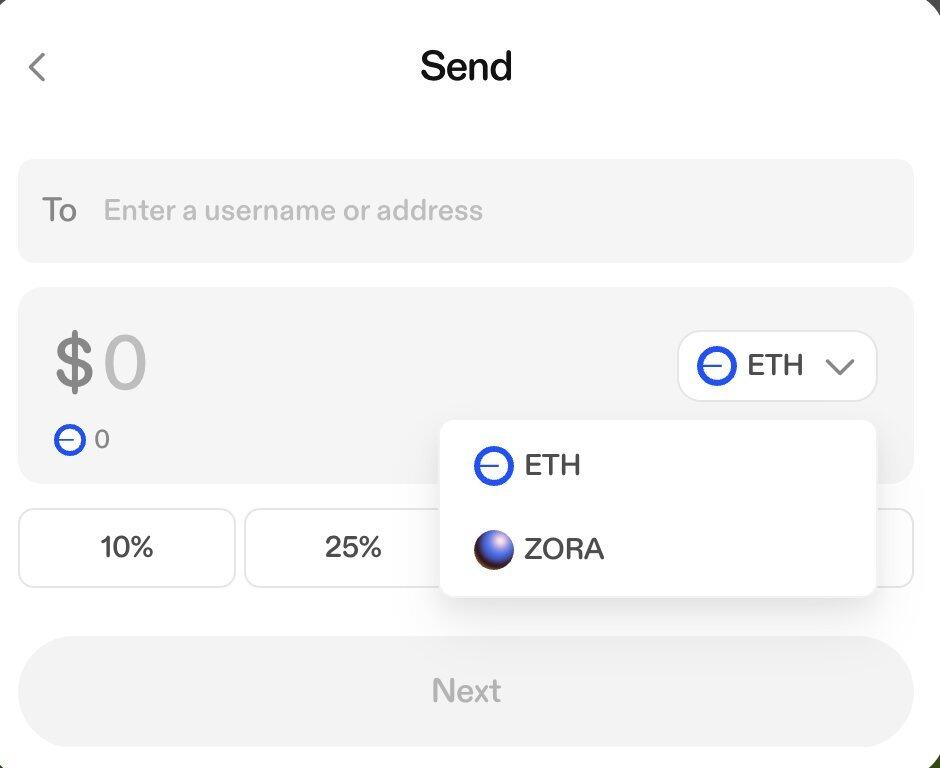Click the ETH logo in token selector
940x768 pixels.
click(716, 366)
